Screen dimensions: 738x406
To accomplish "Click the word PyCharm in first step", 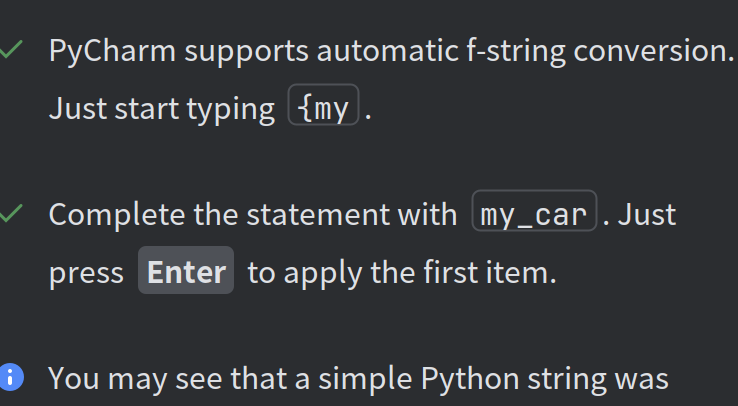I will (x=112, y=52).
